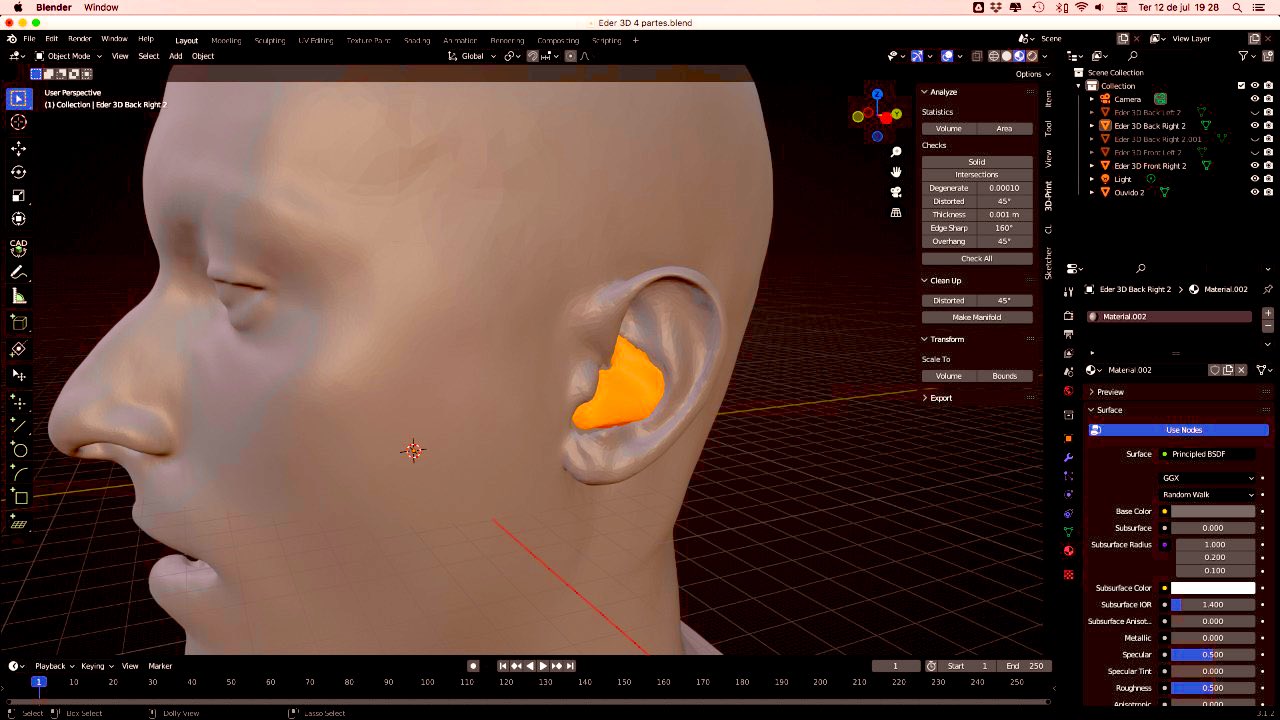Click the Roughness slider
This screenshot has width=1280, height=720.
(1213, 688)
